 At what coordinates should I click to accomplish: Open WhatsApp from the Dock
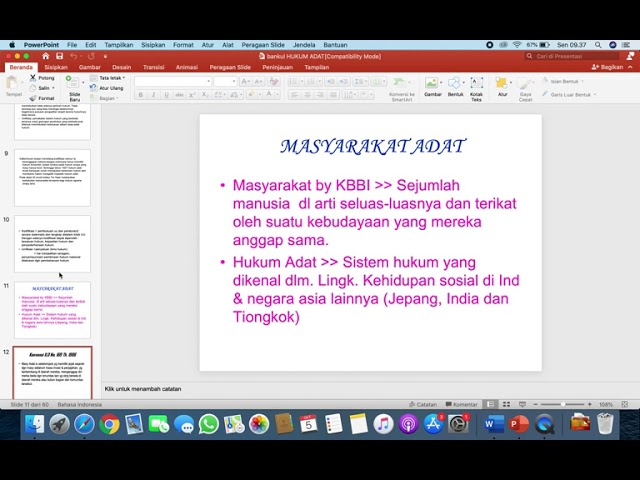tap(209, 424)
